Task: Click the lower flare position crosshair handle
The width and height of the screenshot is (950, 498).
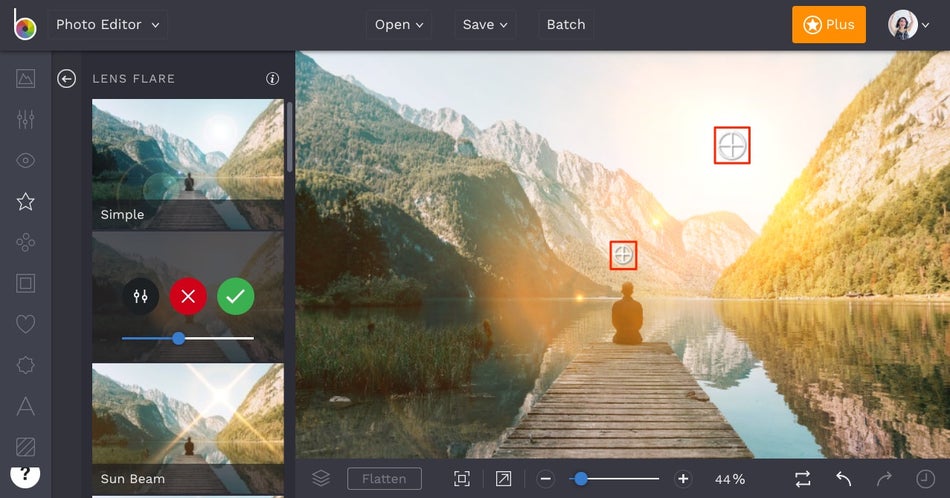Action: coord(623,255)
